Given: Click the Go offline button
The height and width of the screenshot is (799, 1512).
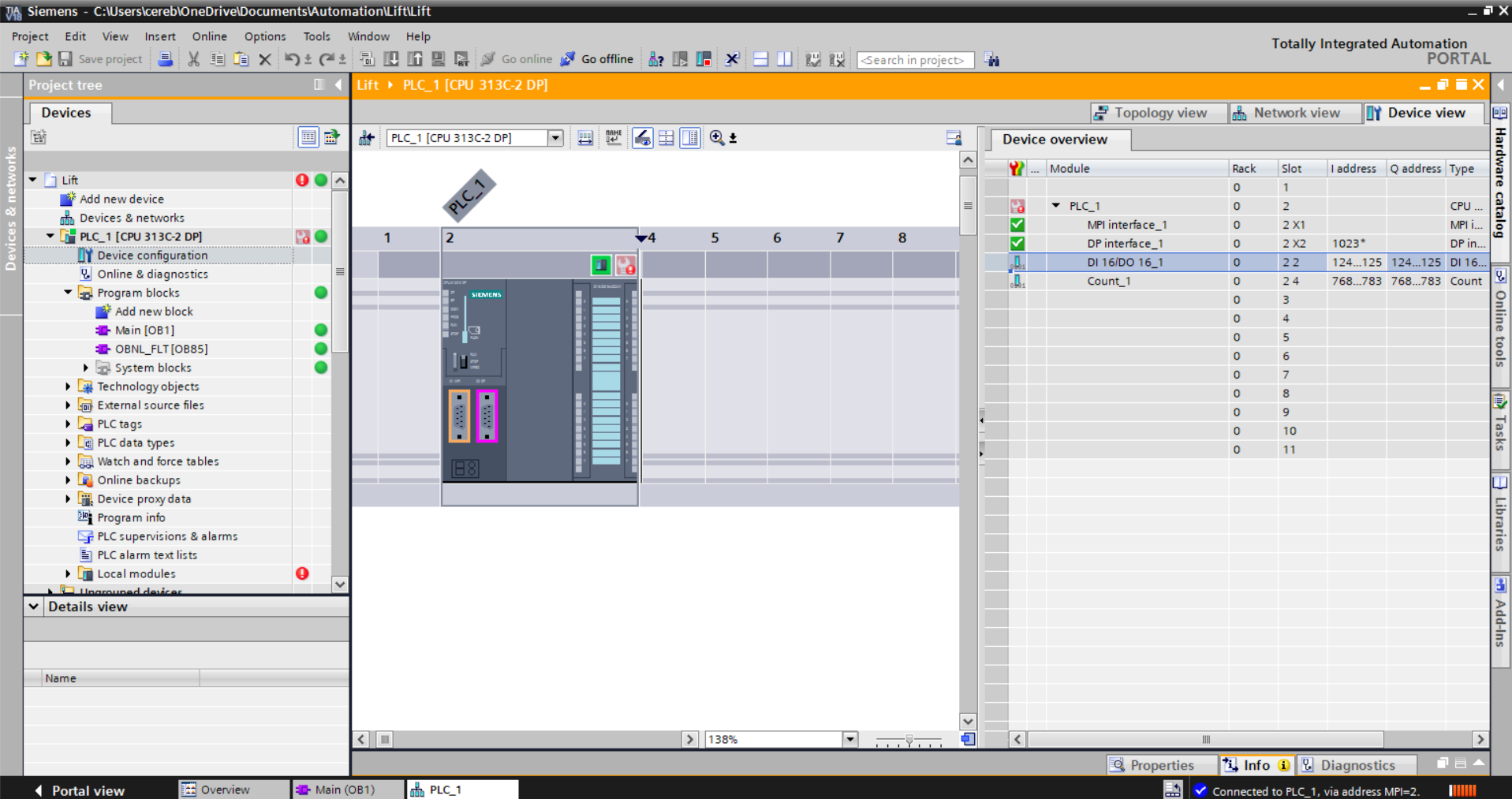Looking at the screenshot, I should click(597, 59).
